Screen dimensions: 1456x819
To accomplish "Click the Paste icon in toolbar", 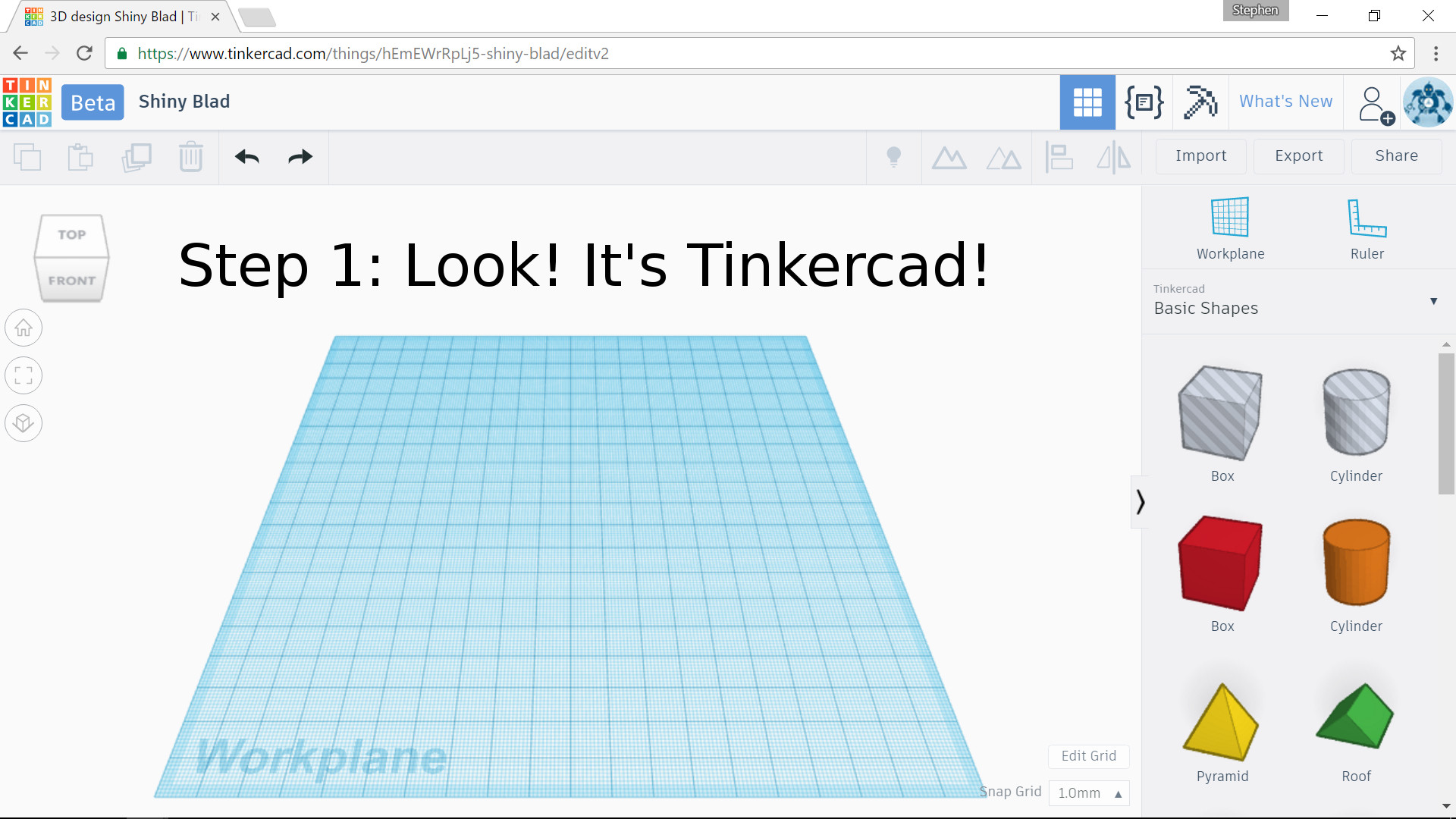I will pyautogui.click(x=80, y=157).
